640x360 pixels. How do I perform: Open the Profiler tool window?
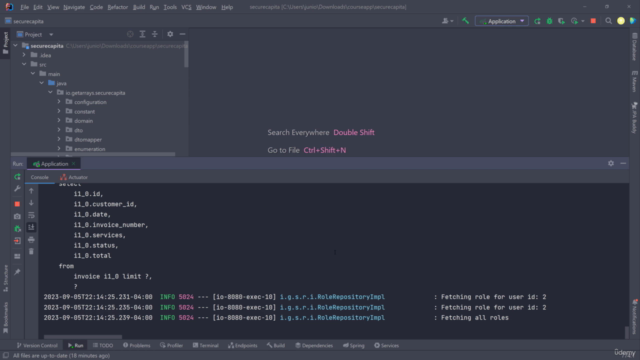pyautogui.click(x=171, y=345)
